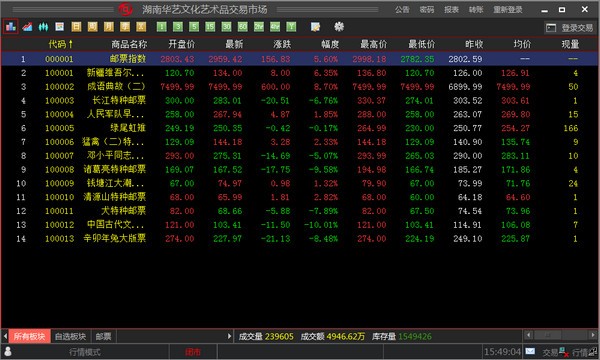Screen dimensions: 600x360
Task: Open the settings gear icon
Action: pyautogui.click(x=339, y=27)
